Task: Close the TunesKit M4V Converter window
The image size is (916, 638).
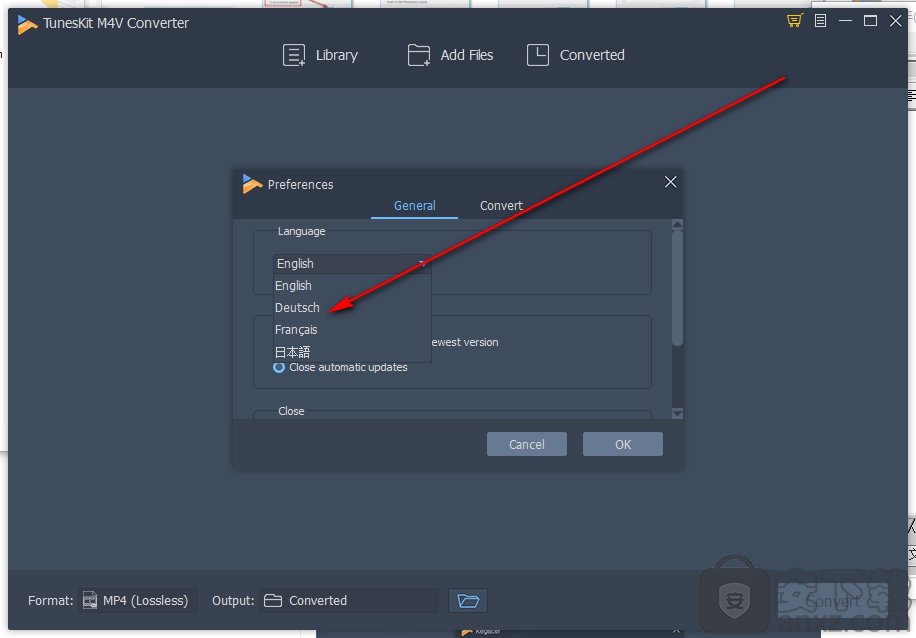Action: point(896,21)
